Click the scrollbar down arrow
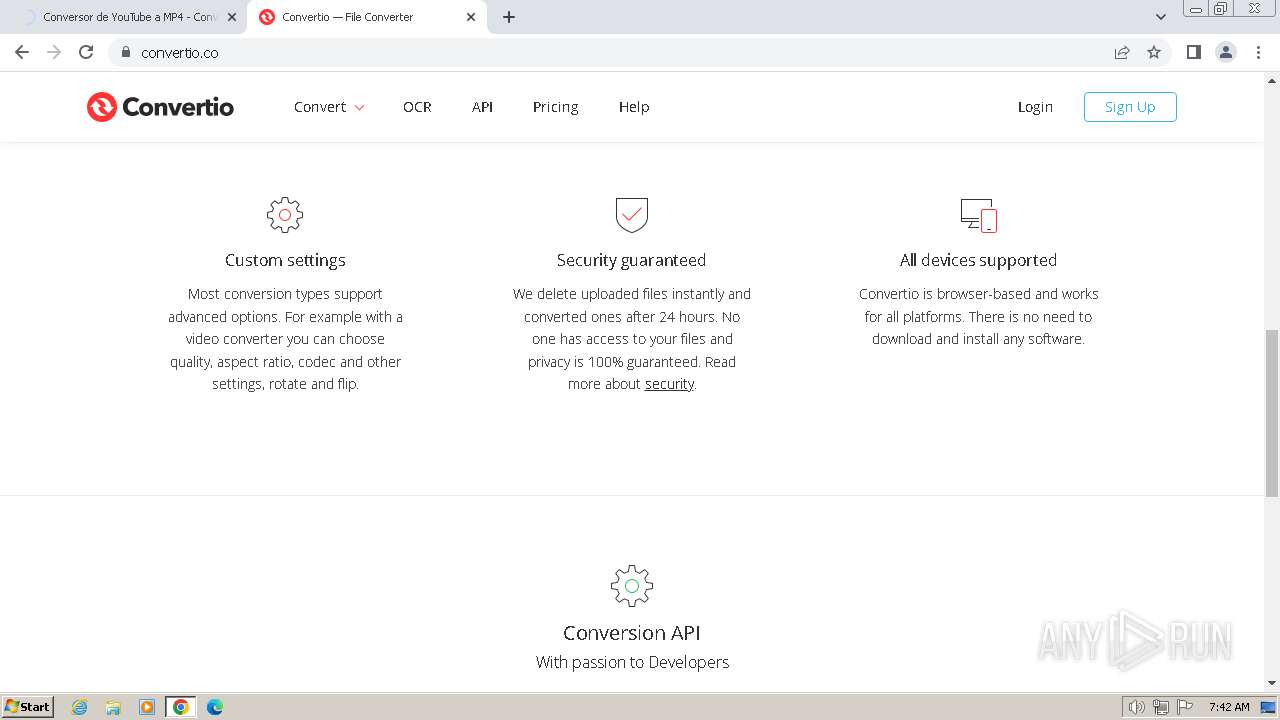The image size is (1280, 720). click(1272, 683)
